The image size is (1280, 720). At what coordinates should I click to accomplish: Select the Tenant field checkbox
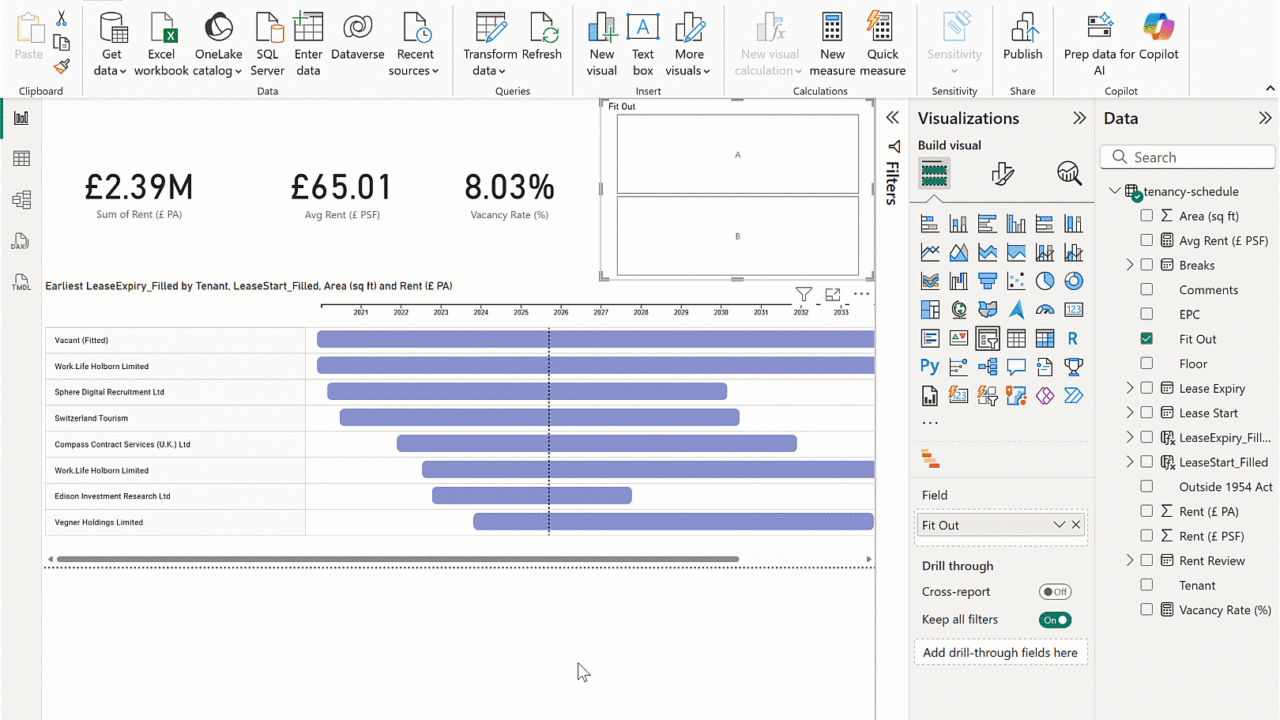pyautogui.click(x=1147, y=585)
